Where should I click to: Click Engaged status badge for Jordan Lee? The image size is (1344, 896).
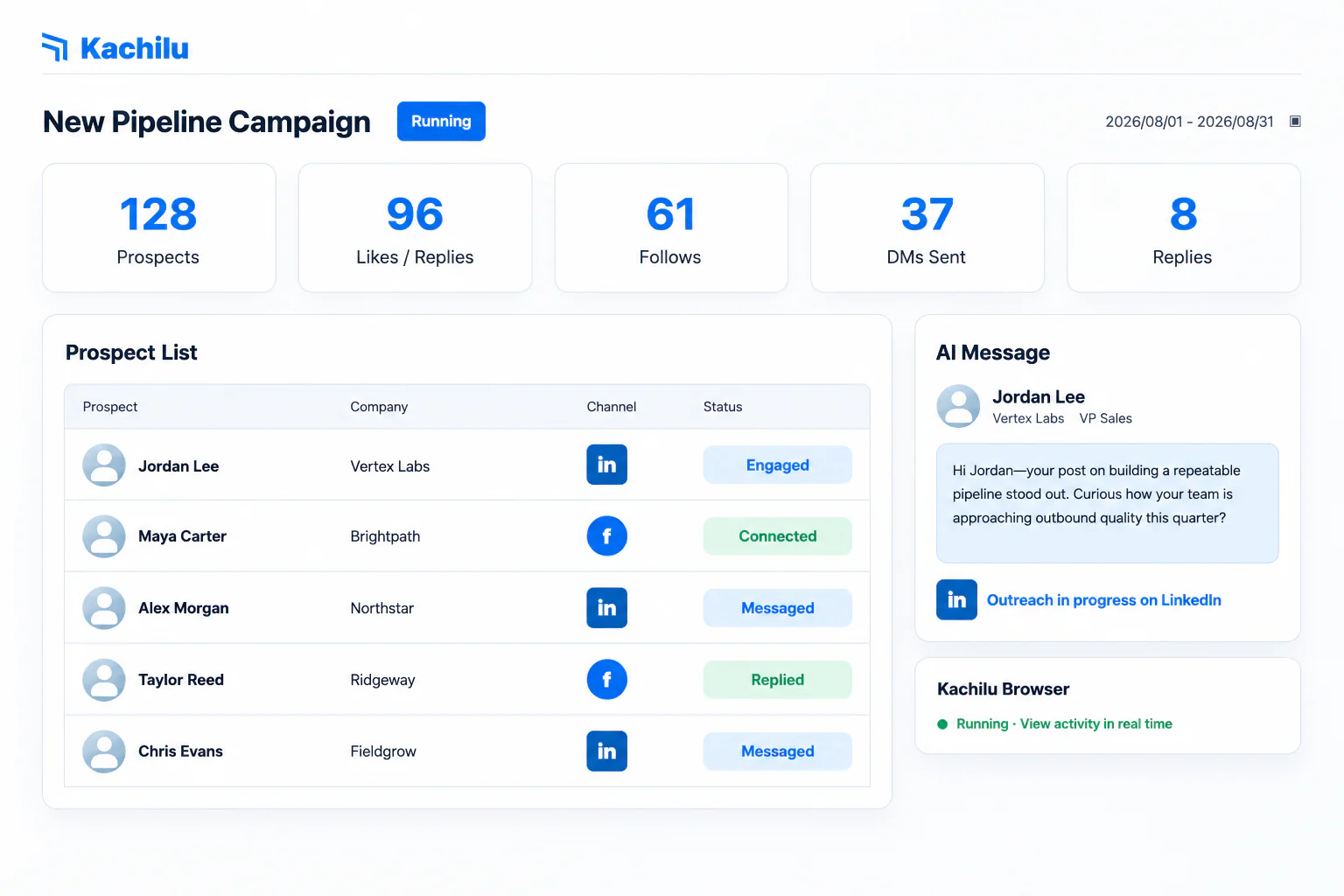coord(777,465)
